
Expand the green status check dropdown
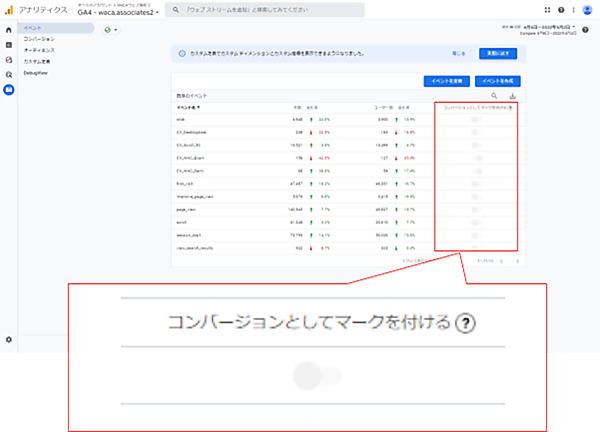(111, 30)
